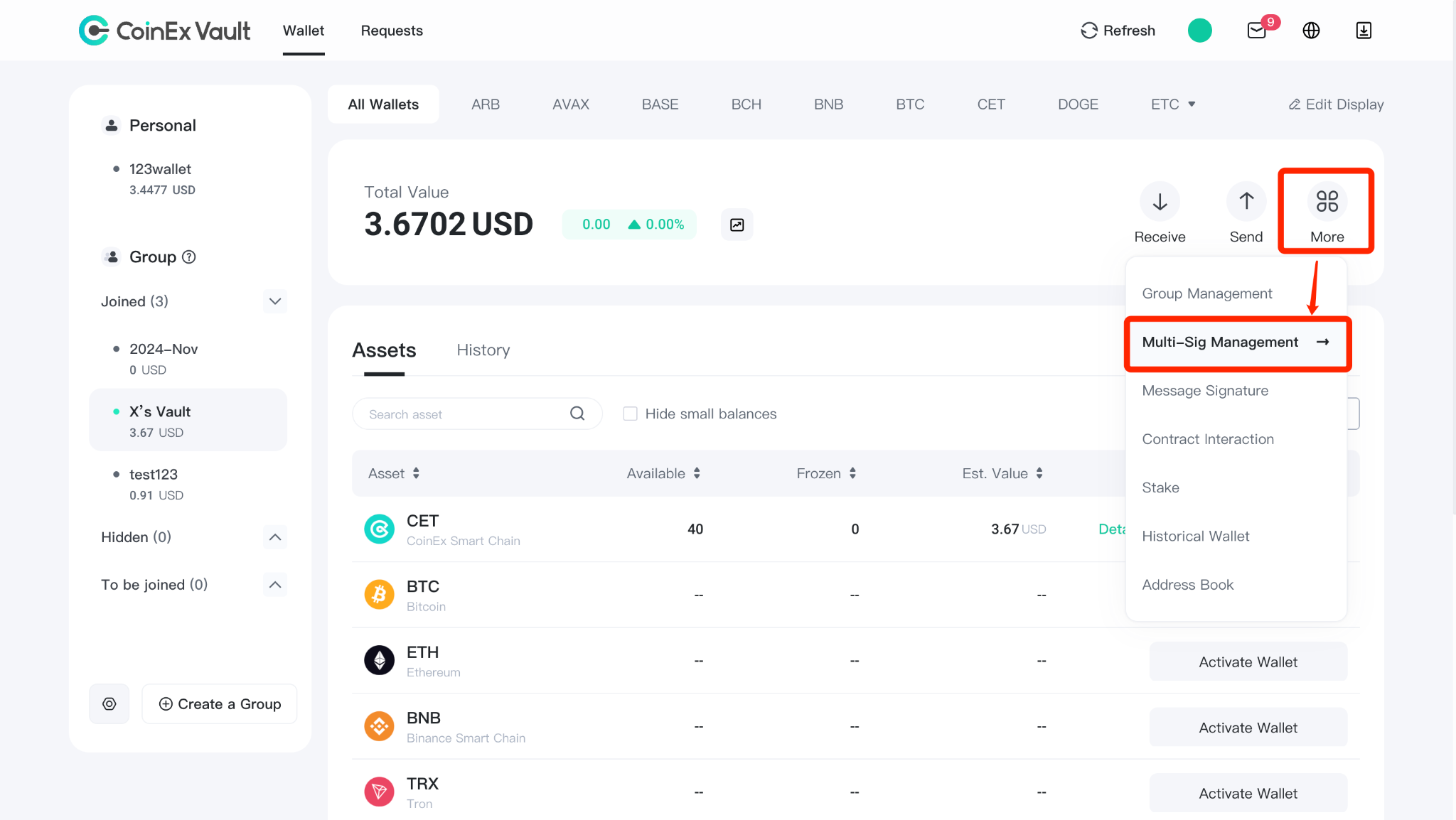Image resolution: width=1456 pixels, height=820 pixels.
Task: Select the BCH chain tab
Action: pyautogui.click(x=746, y=104)
